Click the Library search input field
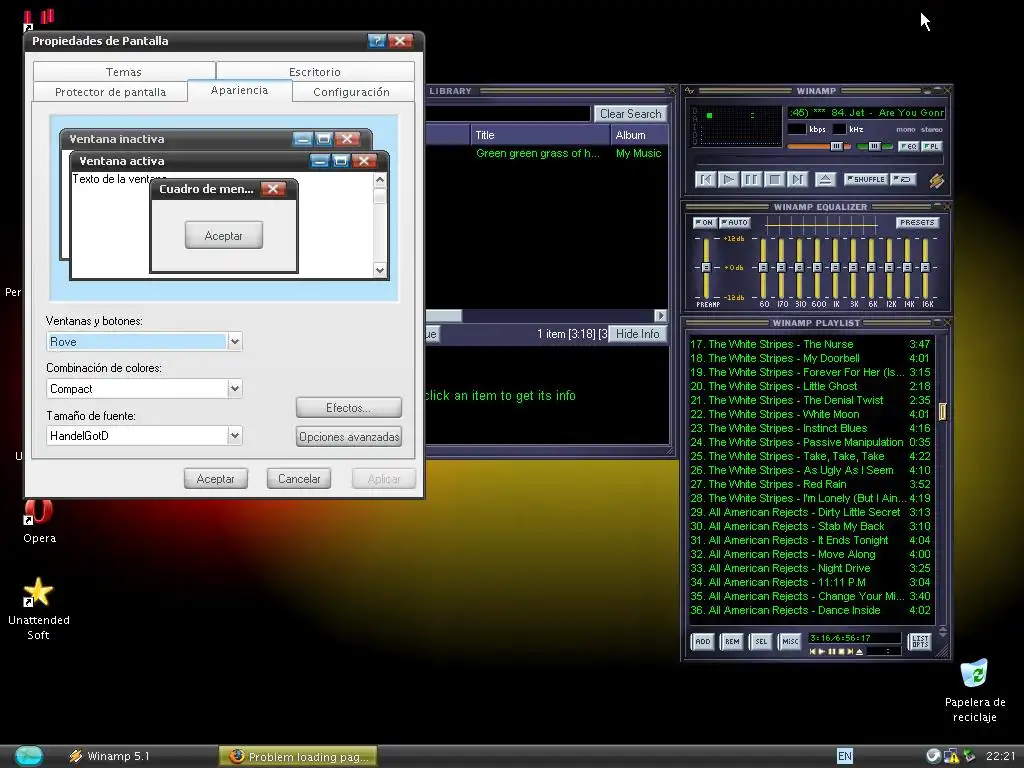 click(x=508, y=114)
